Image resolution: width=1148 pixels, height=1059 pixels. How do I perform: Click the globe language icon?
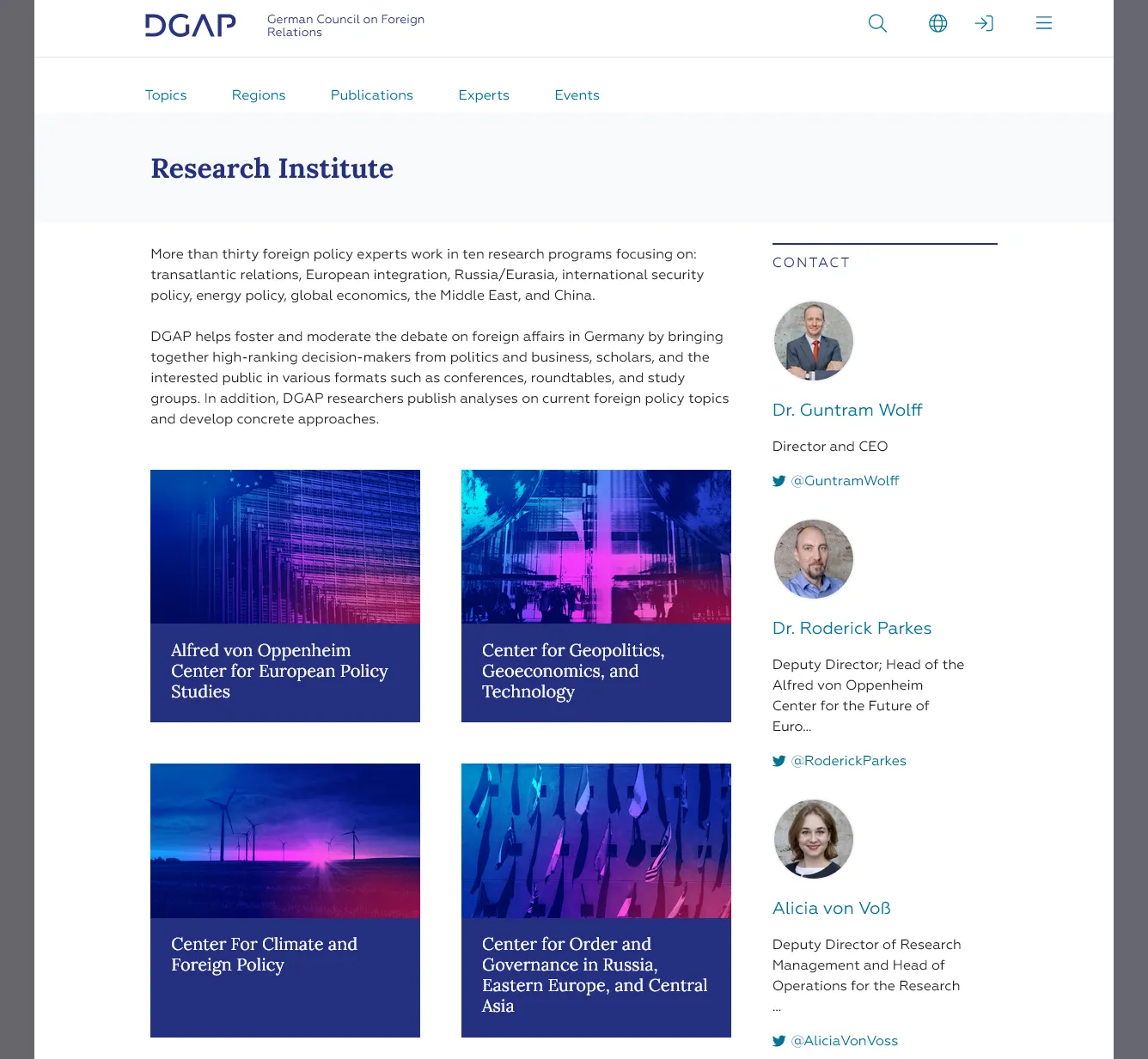coord(938,23)
